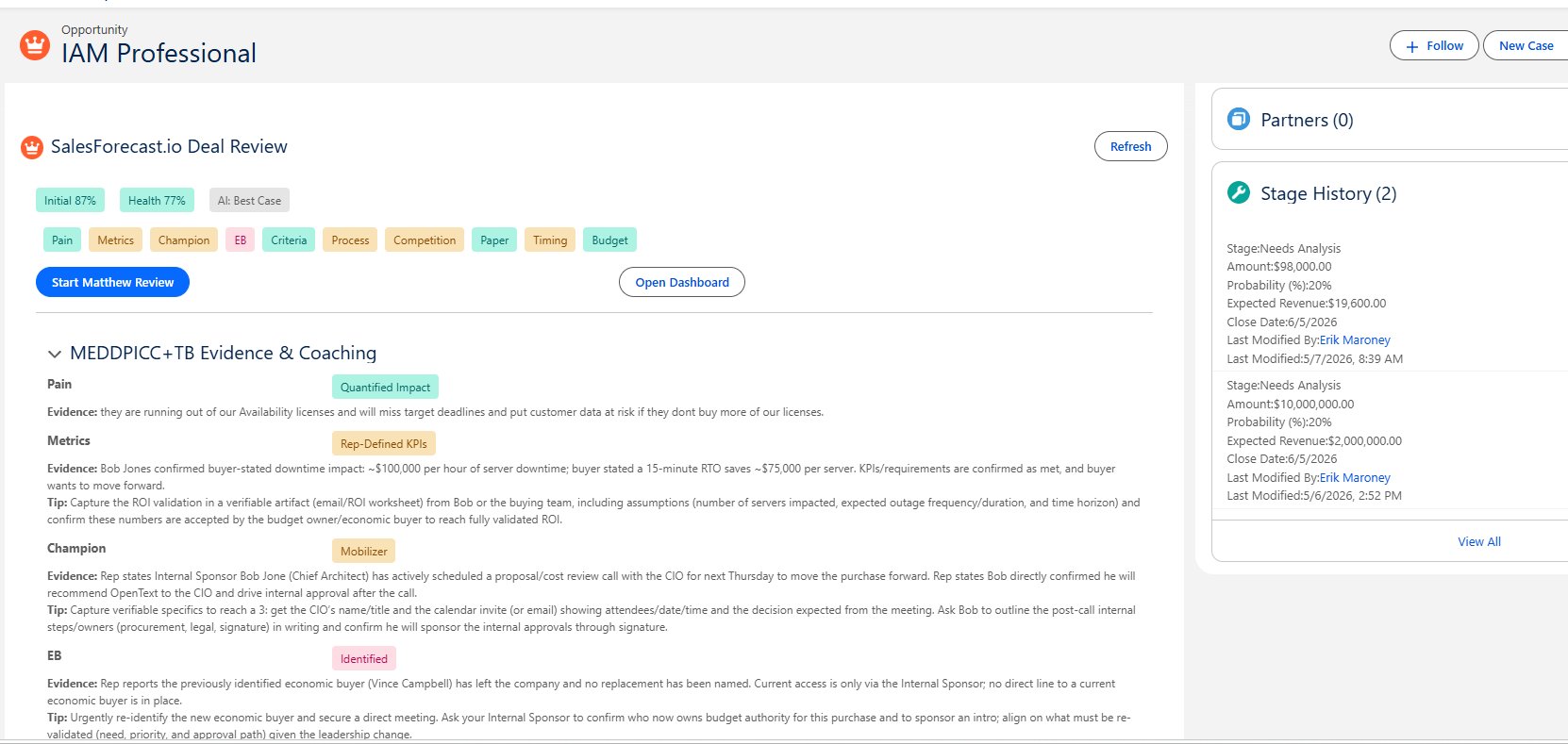Open Dashboard button
1568x744 pixels.
(x=682, y=282)
